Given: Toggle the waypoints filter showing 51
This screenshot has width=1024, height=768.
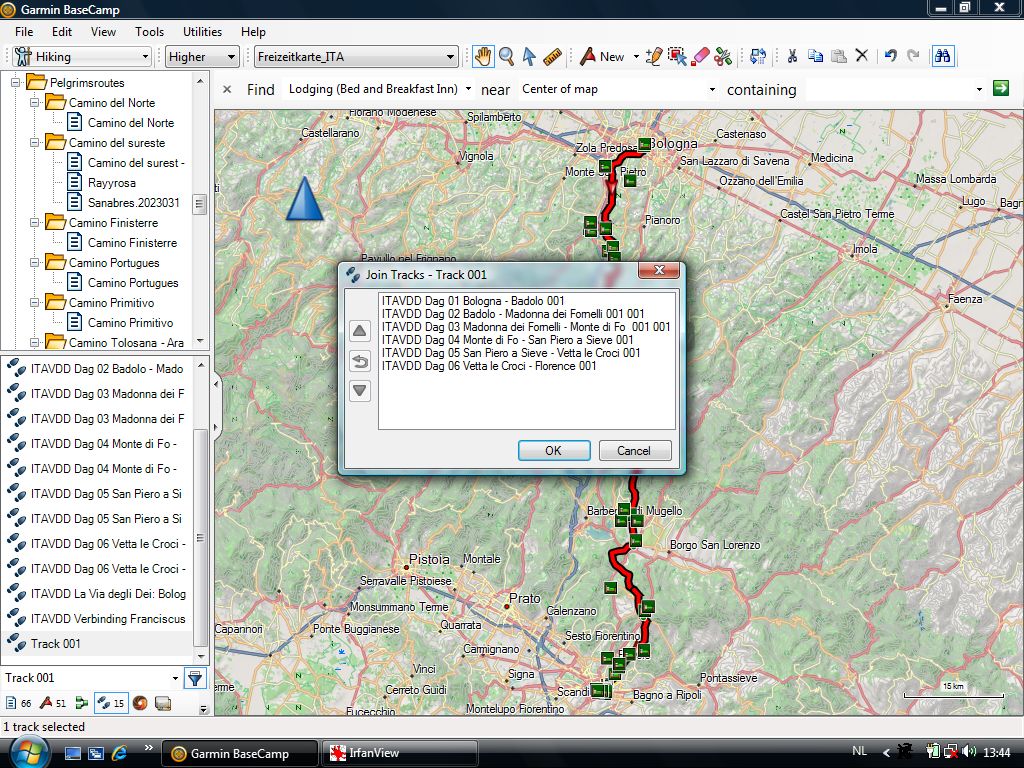Looking at the screenshot, I should pyautogui.click(x=53, y=704).
